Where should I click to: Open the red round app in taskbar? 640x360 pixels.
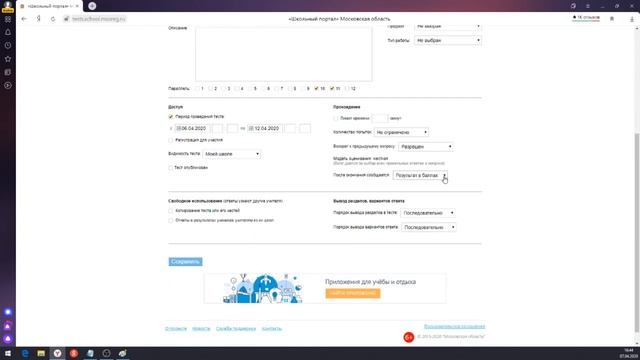coord(74,353)
